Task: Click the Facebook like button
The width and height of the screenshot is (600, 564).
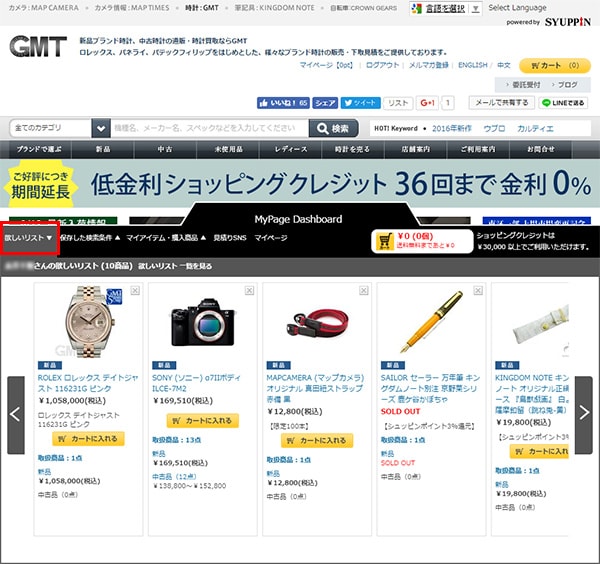Action: 283,103
